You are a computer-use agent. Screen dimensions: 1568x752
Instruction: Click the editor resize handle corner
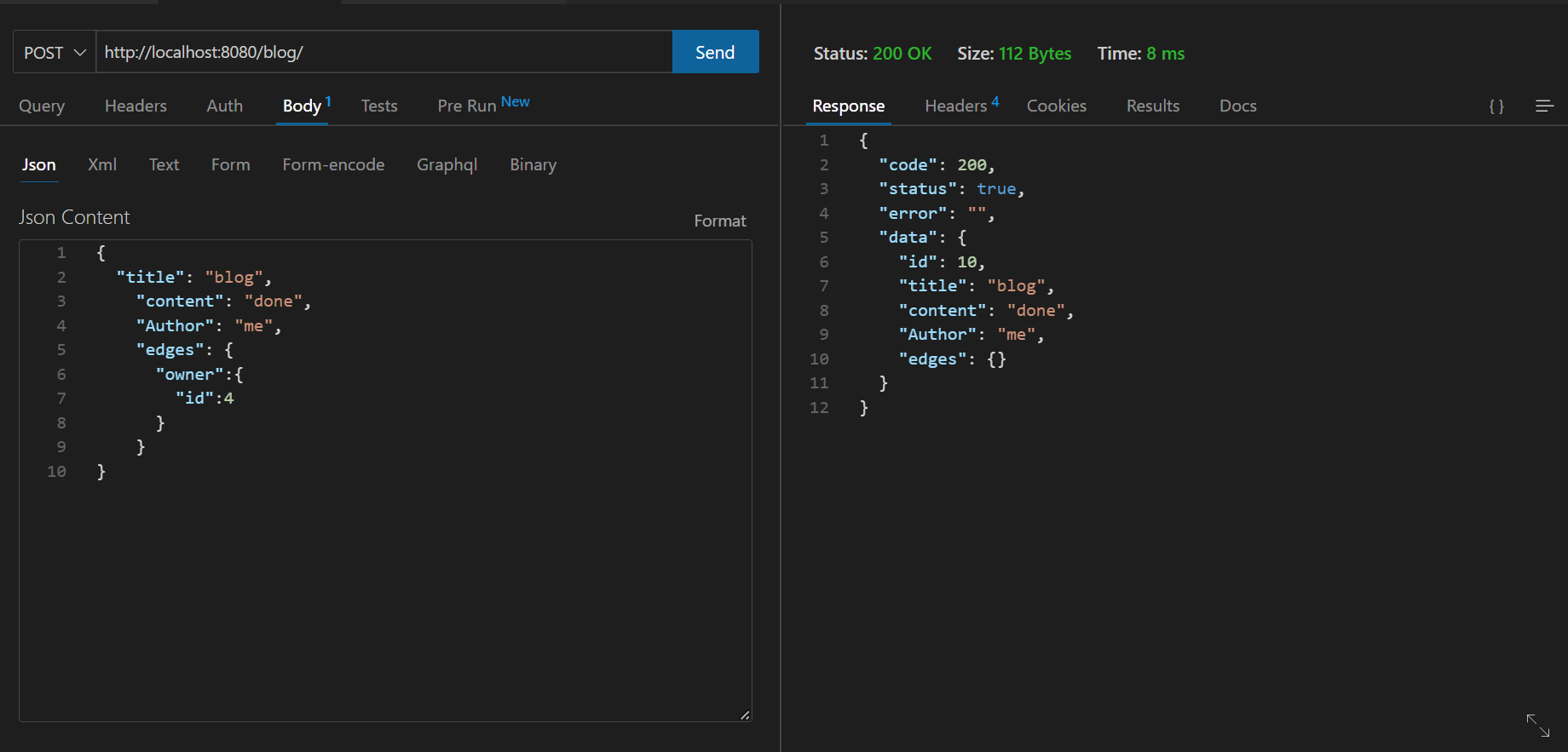[x=745, y=715]
